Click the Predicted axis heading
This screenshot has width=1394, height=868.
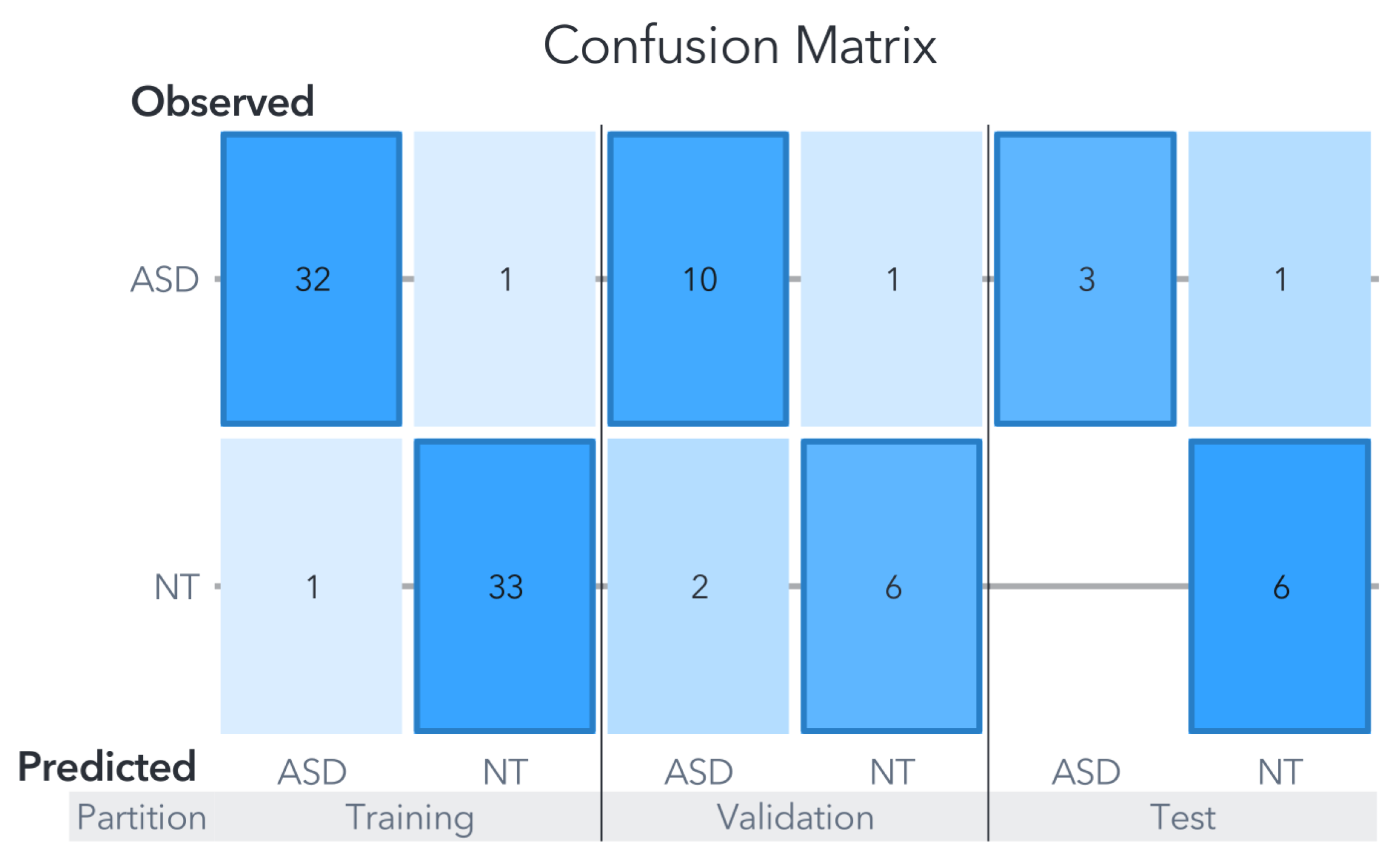[x=107, y=766]
